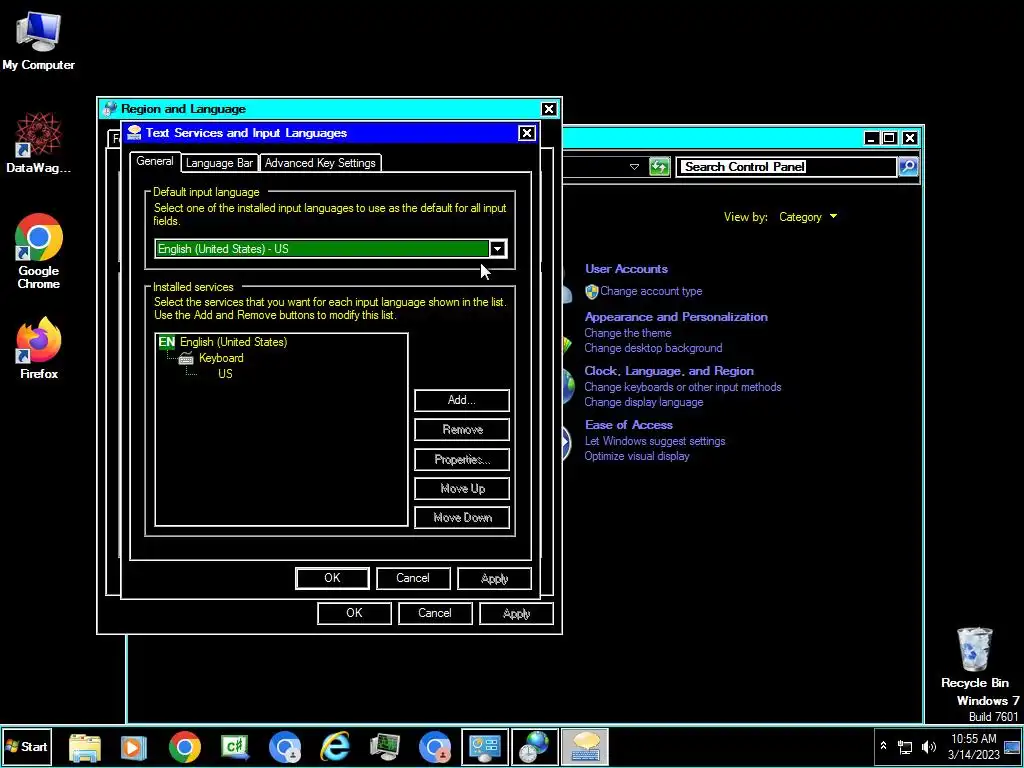
Task: Open Appearance and Personalization category
Action: click(x=676, y=317)
